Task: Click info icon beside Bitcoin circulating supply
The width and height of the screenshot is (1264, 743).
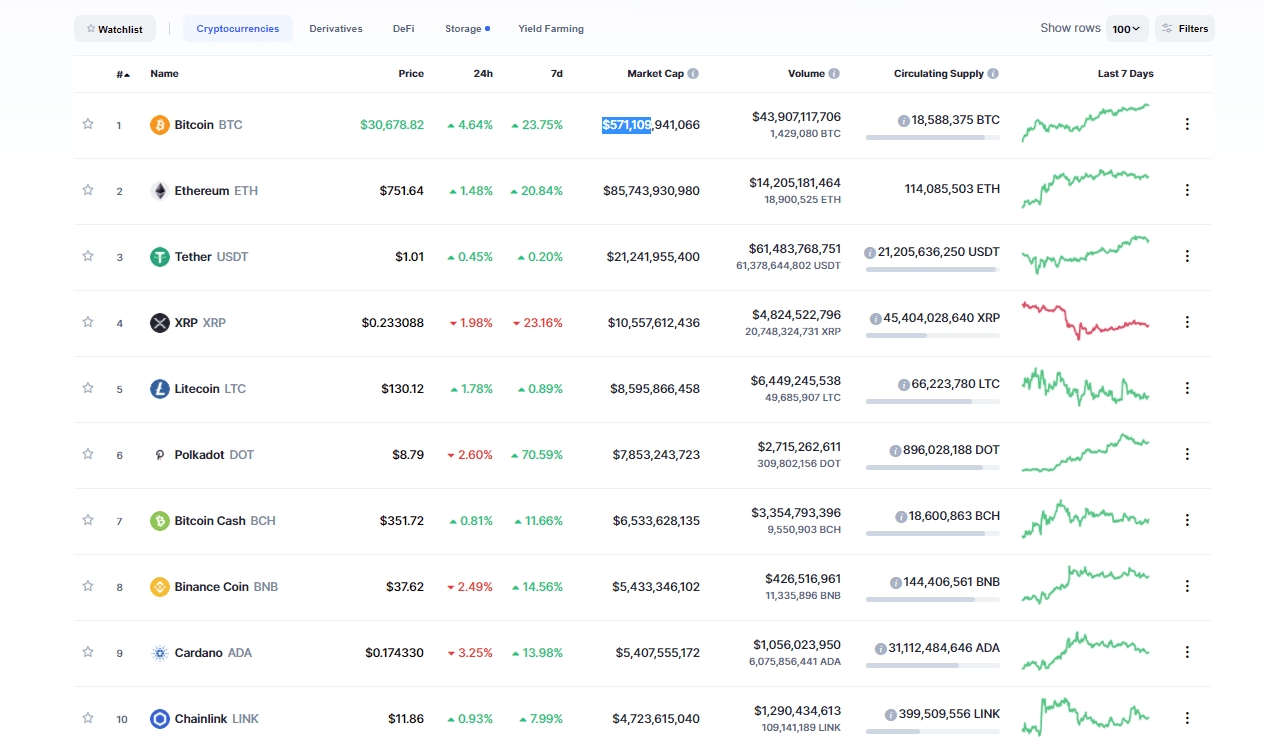Action: [x=903, y=120]
